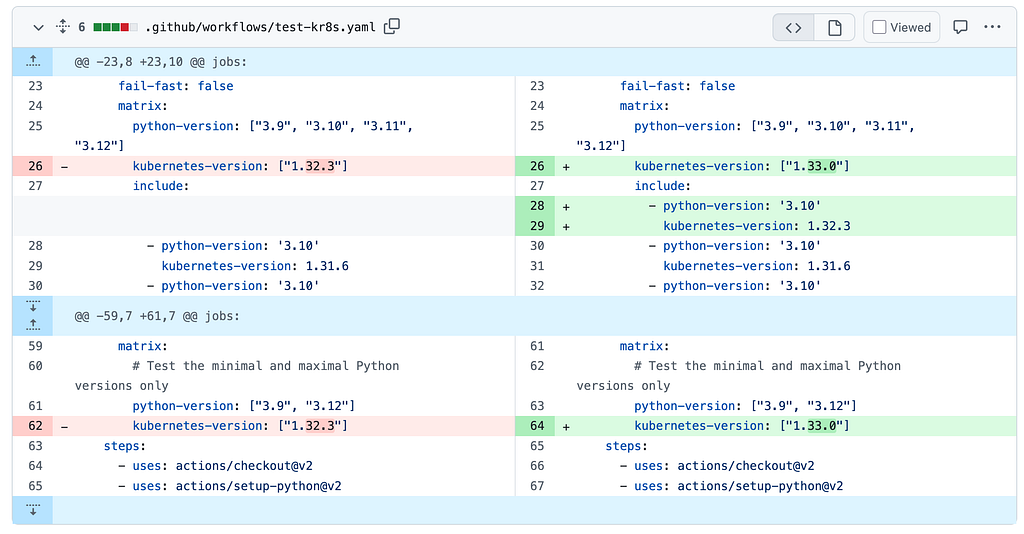This screenshot has height=534, width=1024.
Task: Select deleted line number 26
Action: click(35, 166)
